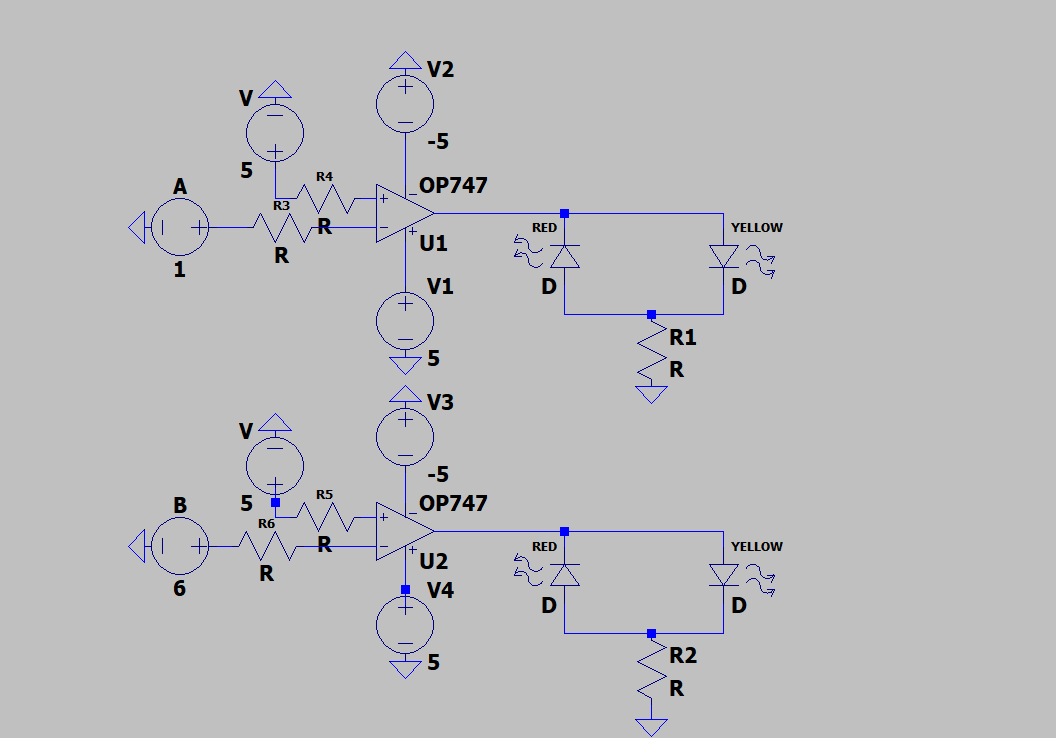Select the YELLOW LED diode on U2's output
This screenshot has height=738, width=1056.
click(723, 574)
